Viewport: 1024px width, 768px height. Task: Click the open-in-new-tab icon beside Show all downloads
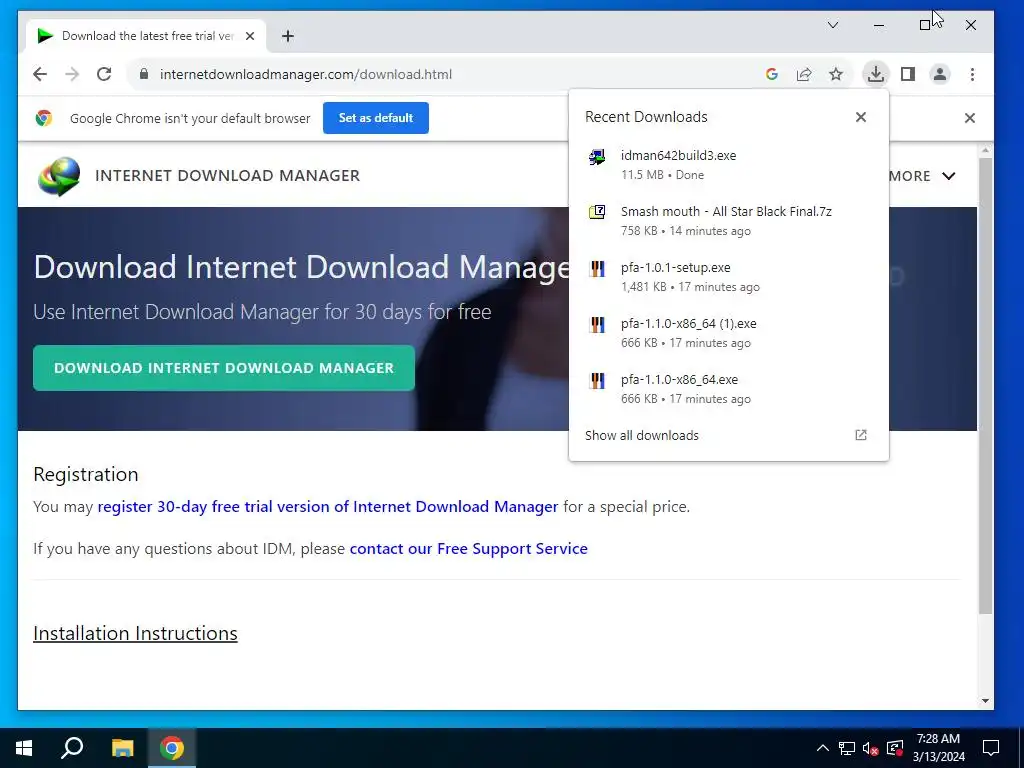(x=861, y=435)
